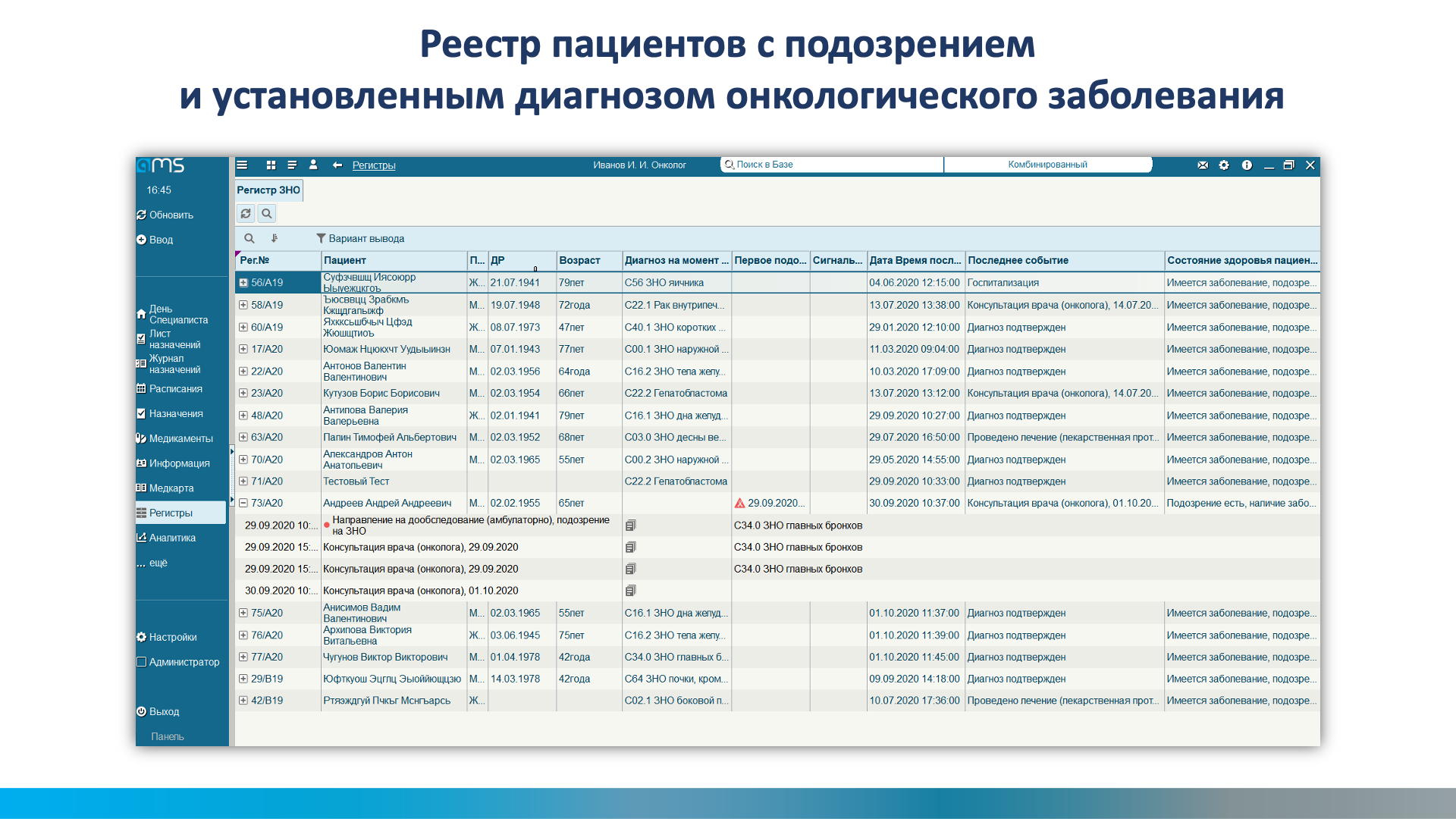
Task: Open the user profile icon in top bar
Action: click(313, 165)
